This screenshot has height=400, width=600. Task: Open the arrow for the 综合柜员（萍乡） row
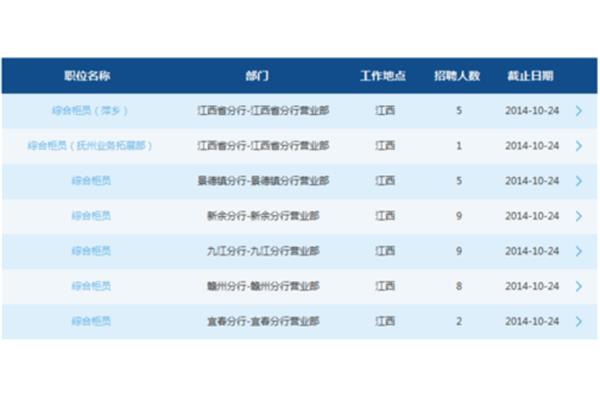(579, 111)
